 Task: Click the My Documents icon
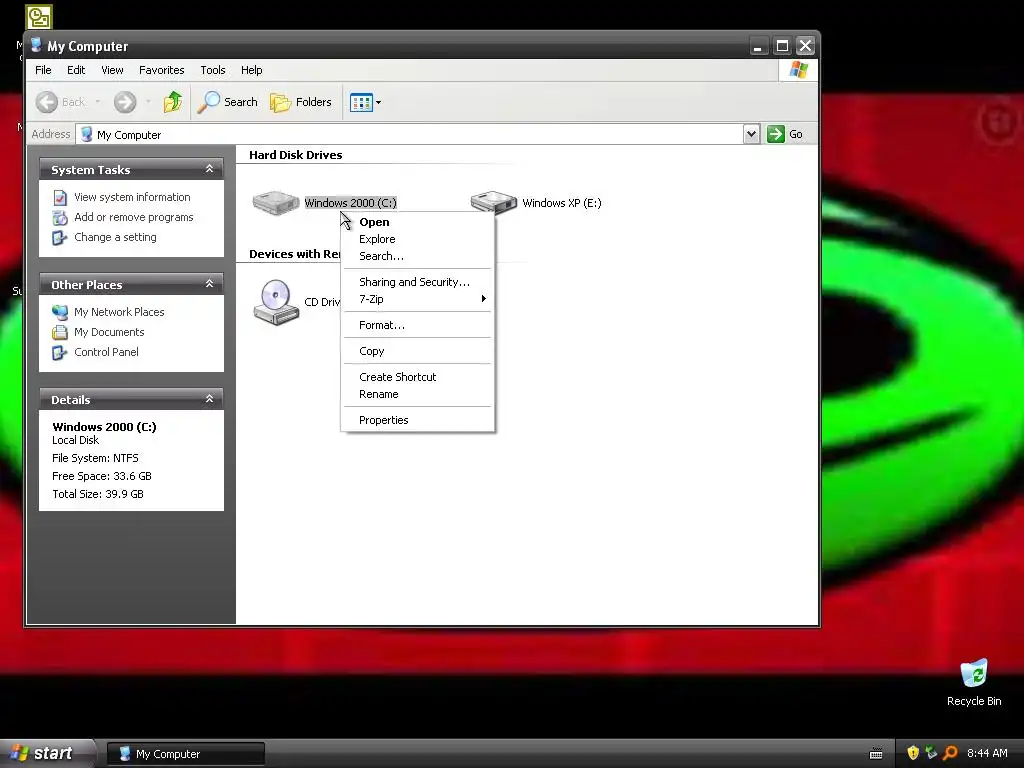60,332
